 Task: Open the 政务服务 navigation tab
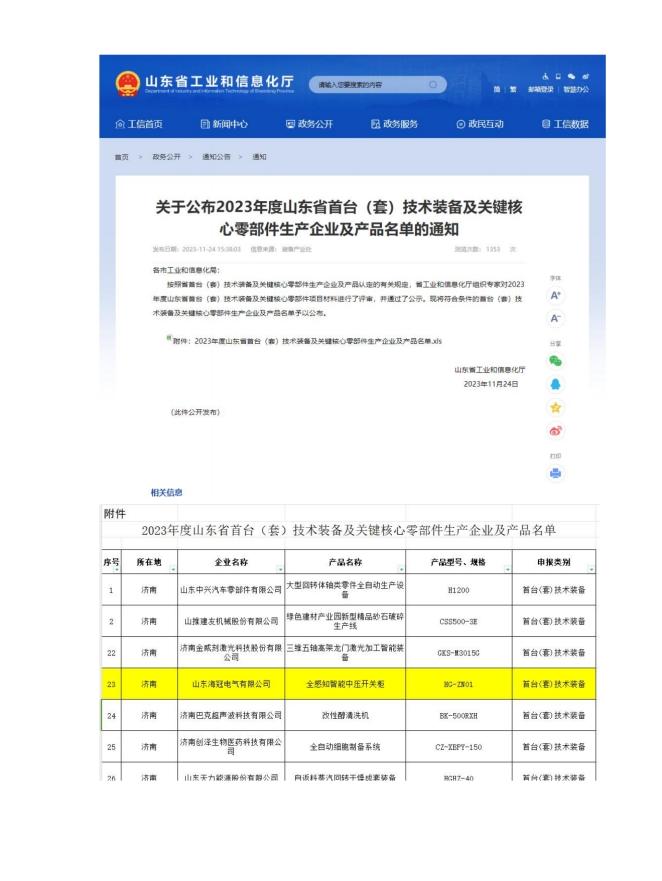pyautogui.click(x=395, y=124)
